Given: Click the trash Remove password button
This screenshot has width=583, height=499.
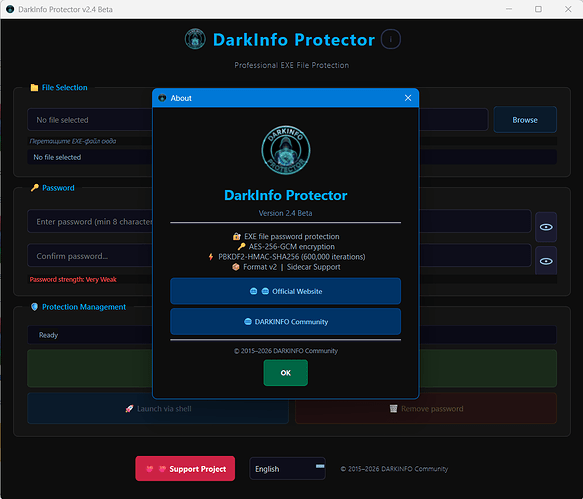Looking at the screenshot, I should coord(426,408).
